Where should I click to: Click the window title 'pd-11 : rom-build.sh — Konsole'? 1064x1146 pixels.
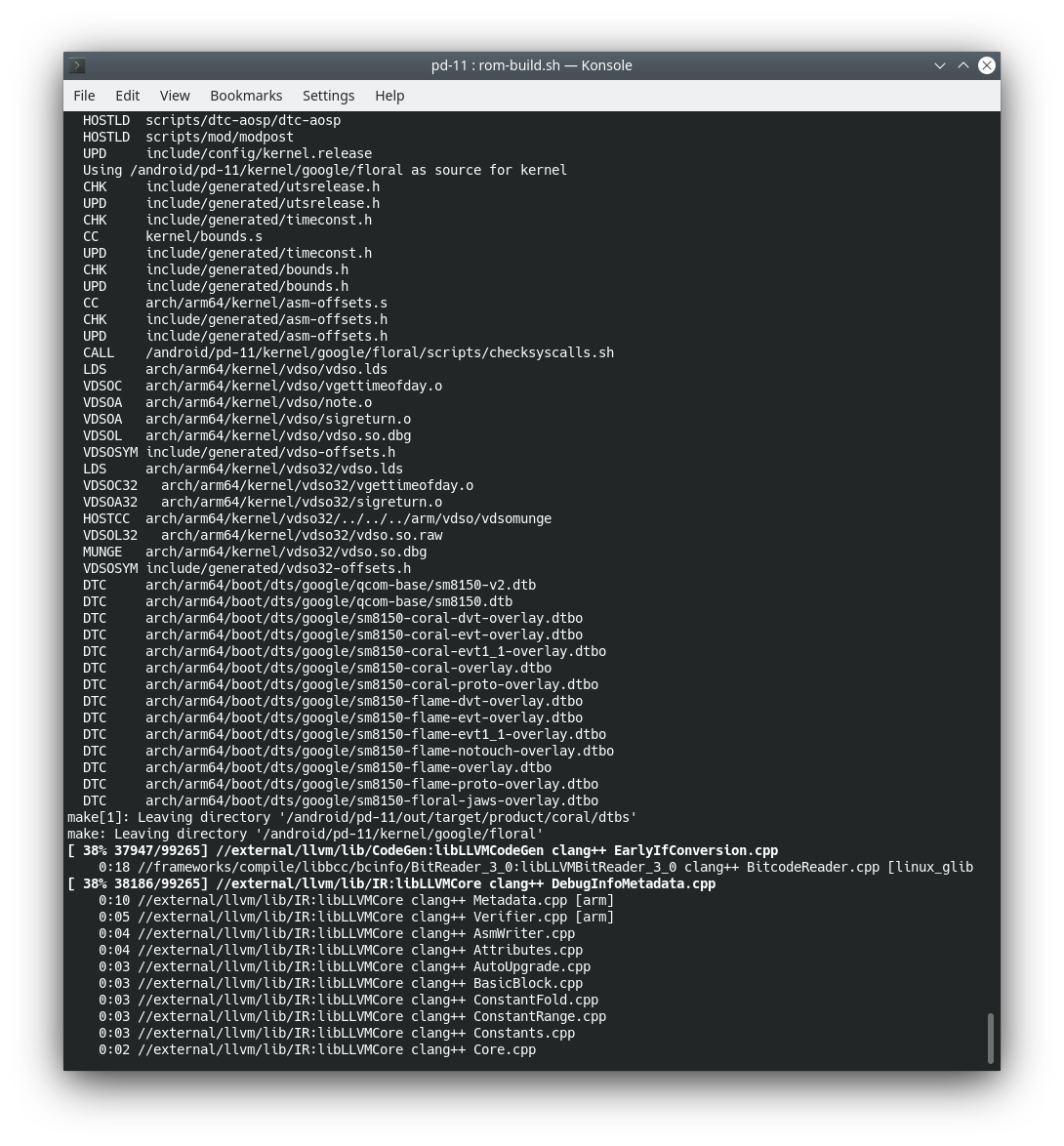(531, 65)
